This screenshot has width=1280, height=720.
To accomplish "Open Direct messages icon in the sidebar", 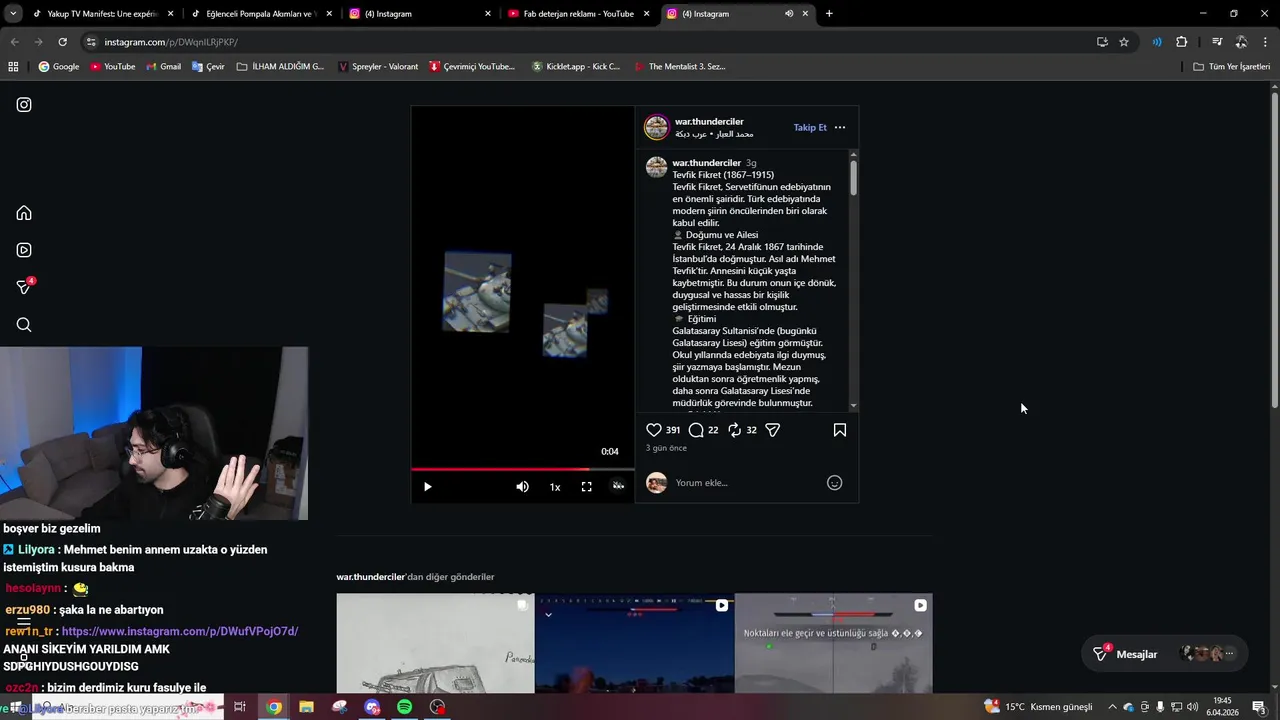I will [24, 287].
